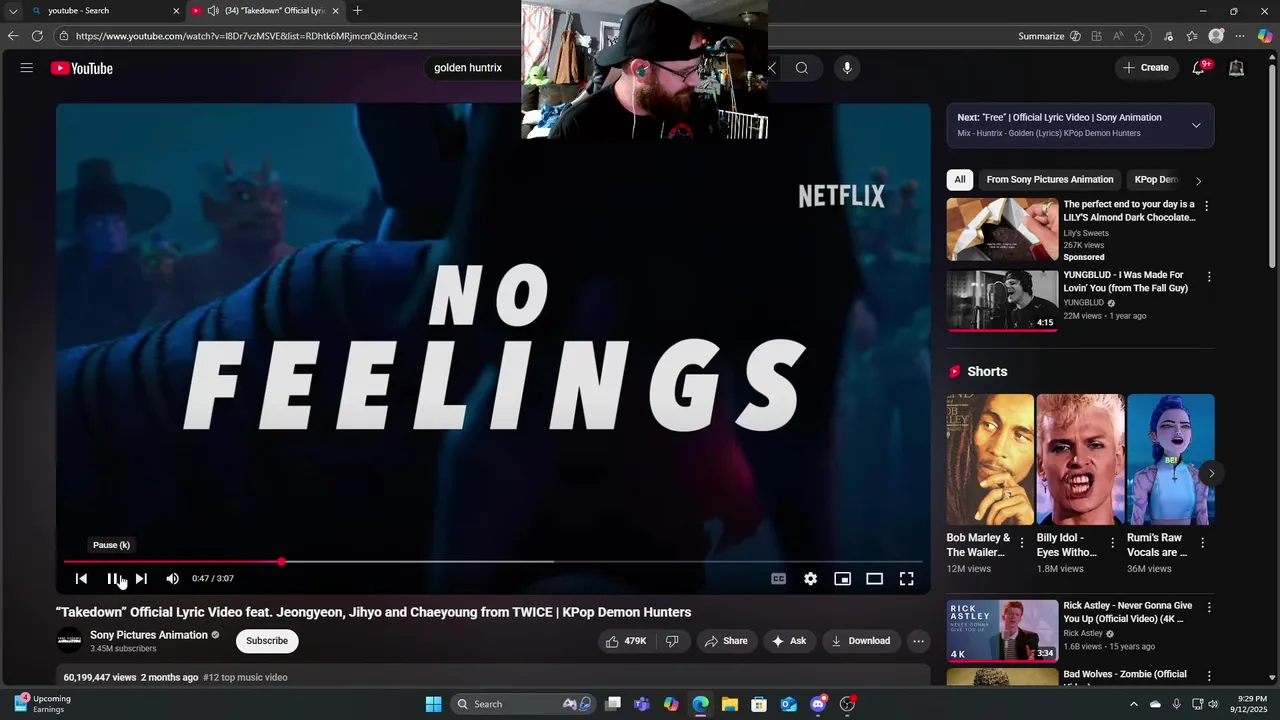Enter fullscreen mode
Screen dimensions: 1280x720
click(906, 579)
